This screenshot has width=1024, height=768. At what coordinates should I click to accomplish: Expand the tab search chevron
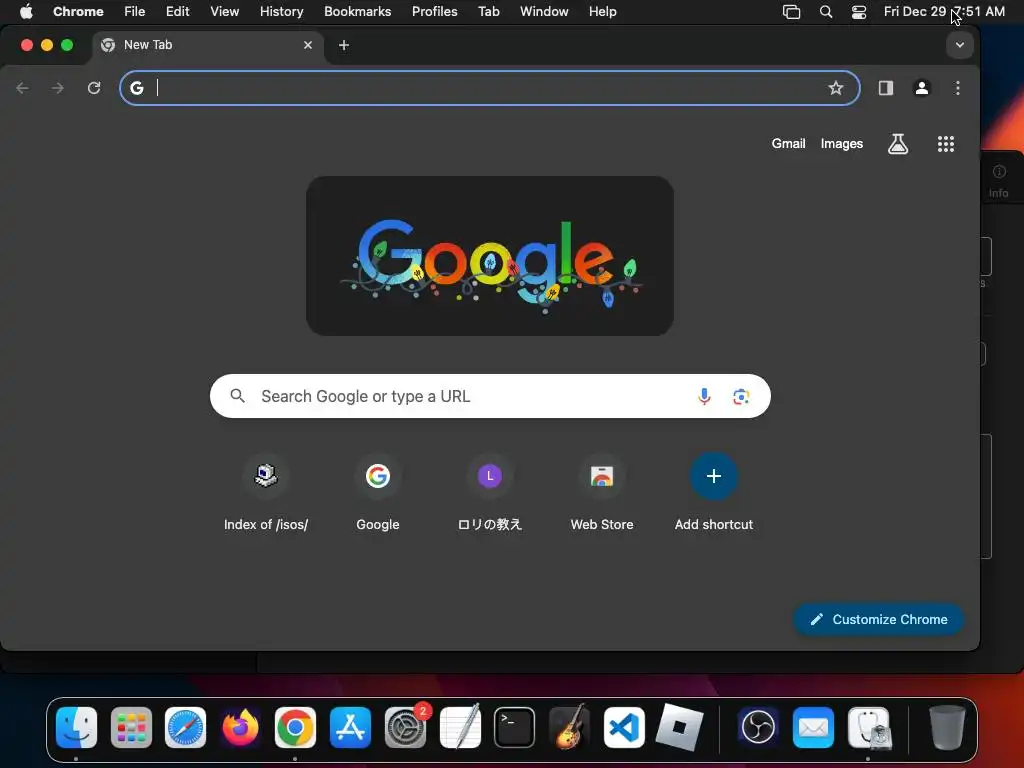pyautogui.click(x=959, y=45)
